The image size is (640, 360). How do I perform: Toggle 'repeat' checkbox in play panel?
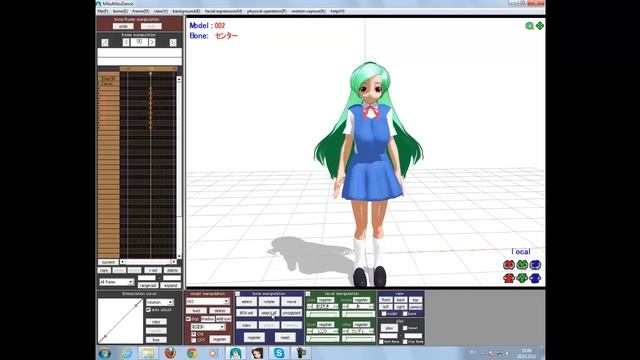coord(405,328)
